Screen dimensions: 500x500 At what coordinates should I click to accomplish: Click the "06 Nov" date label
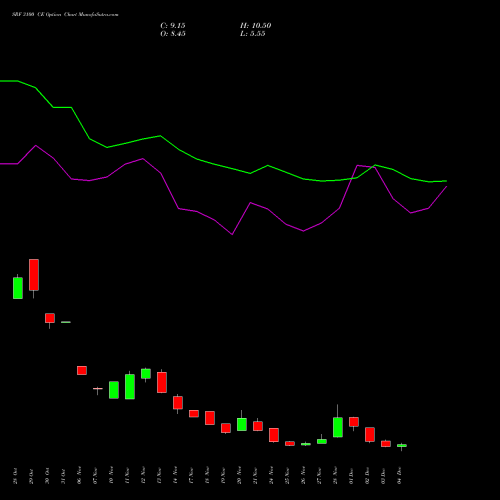pyautogui.click(x=79, y=476)
